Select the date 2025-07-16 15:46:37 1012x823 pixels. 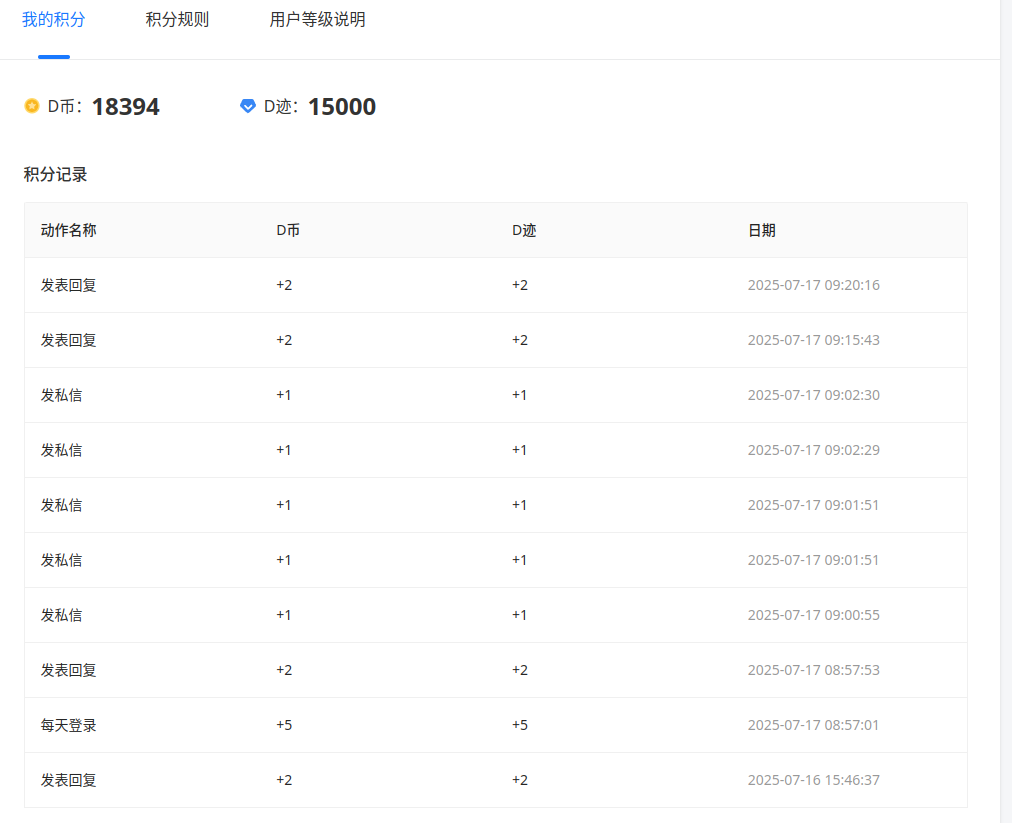tap(814, 780)
